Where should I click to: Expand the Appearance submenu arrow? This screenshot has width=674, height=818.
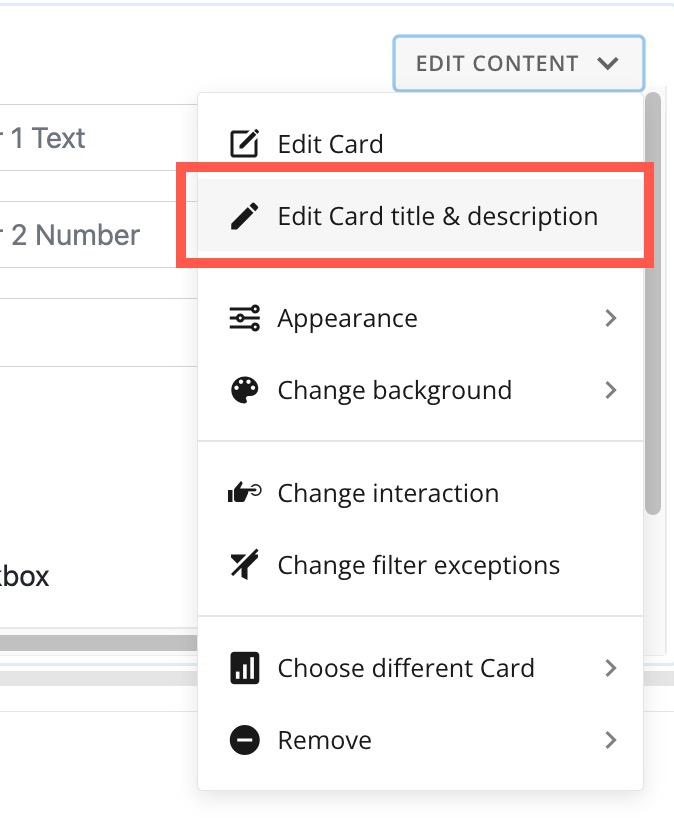tap(612, 318)
